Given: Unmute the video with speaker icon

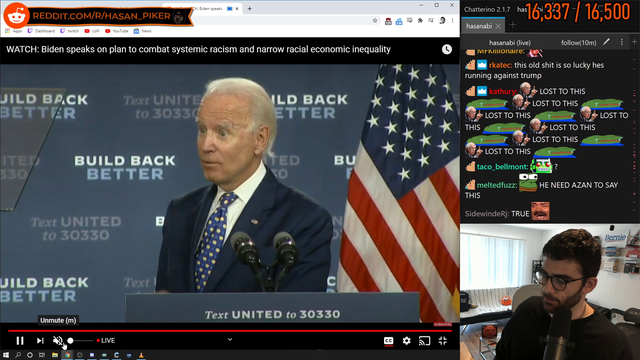Looking at the screenshot, I should click(58, 340).
